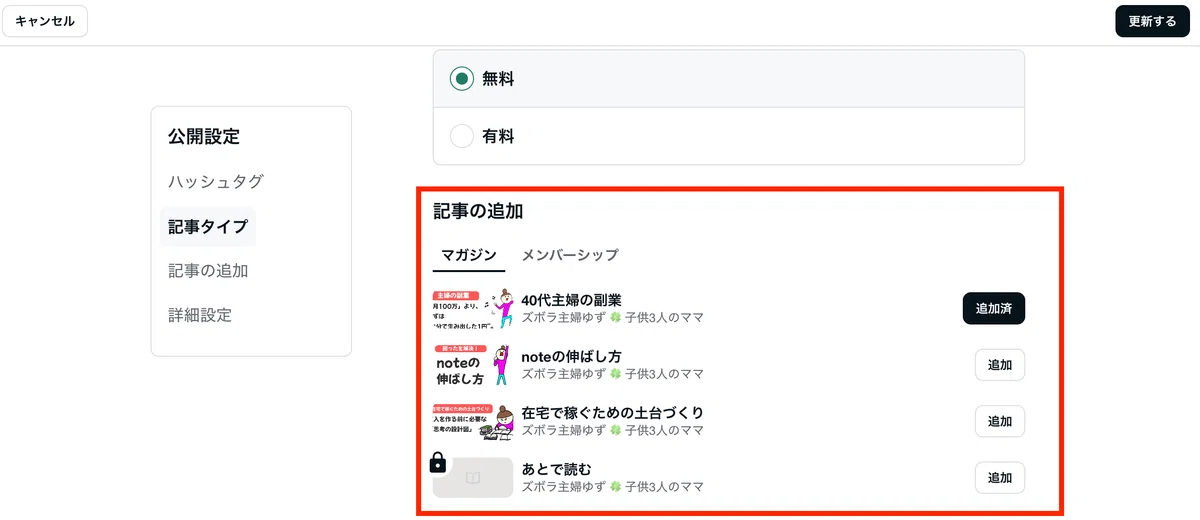Add article to noteの伸ばし方 magazine
The height and width of the screenshot is (520, 1200).
[1000, 365]
